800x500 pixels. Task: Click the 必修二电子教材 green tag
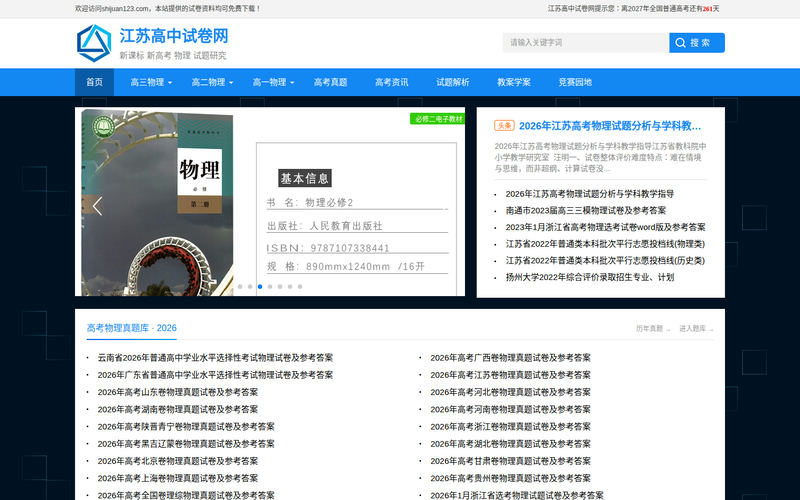point(438,119)
